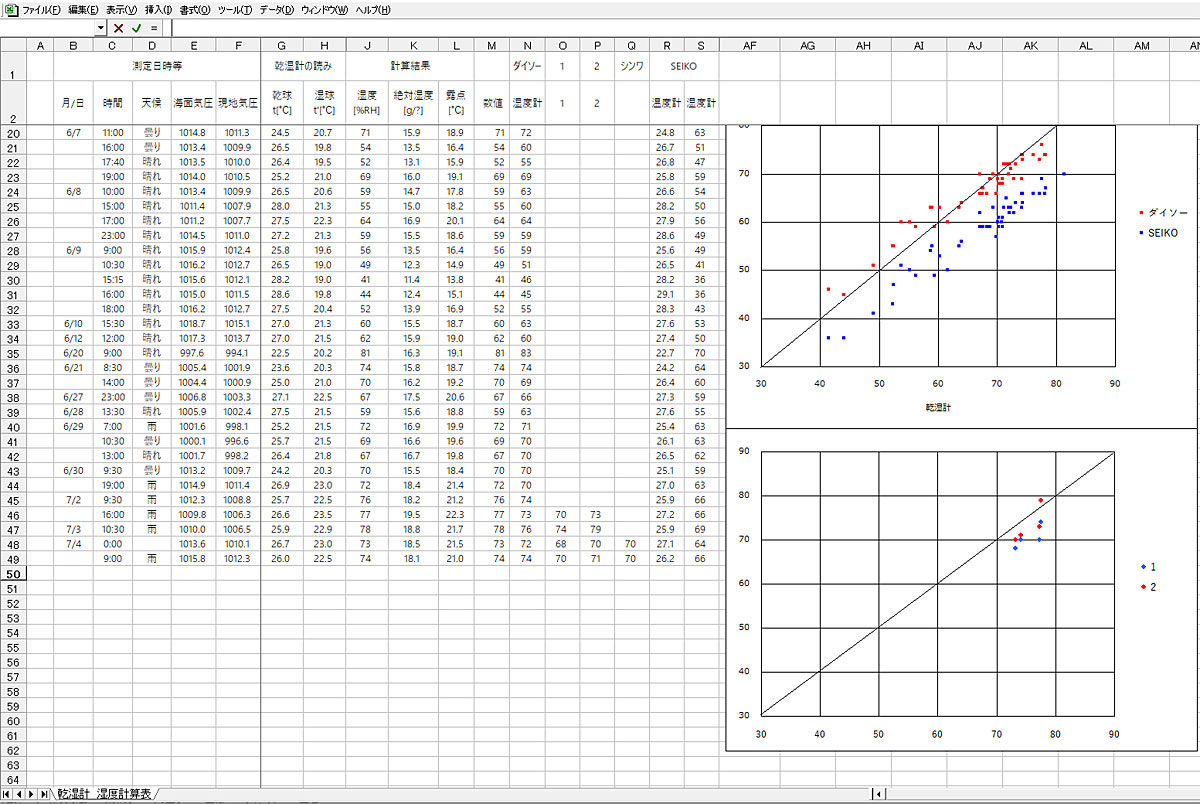Select row header 49
The width and height of the screenshot is (1200, 804).
(x=13, y=574)
